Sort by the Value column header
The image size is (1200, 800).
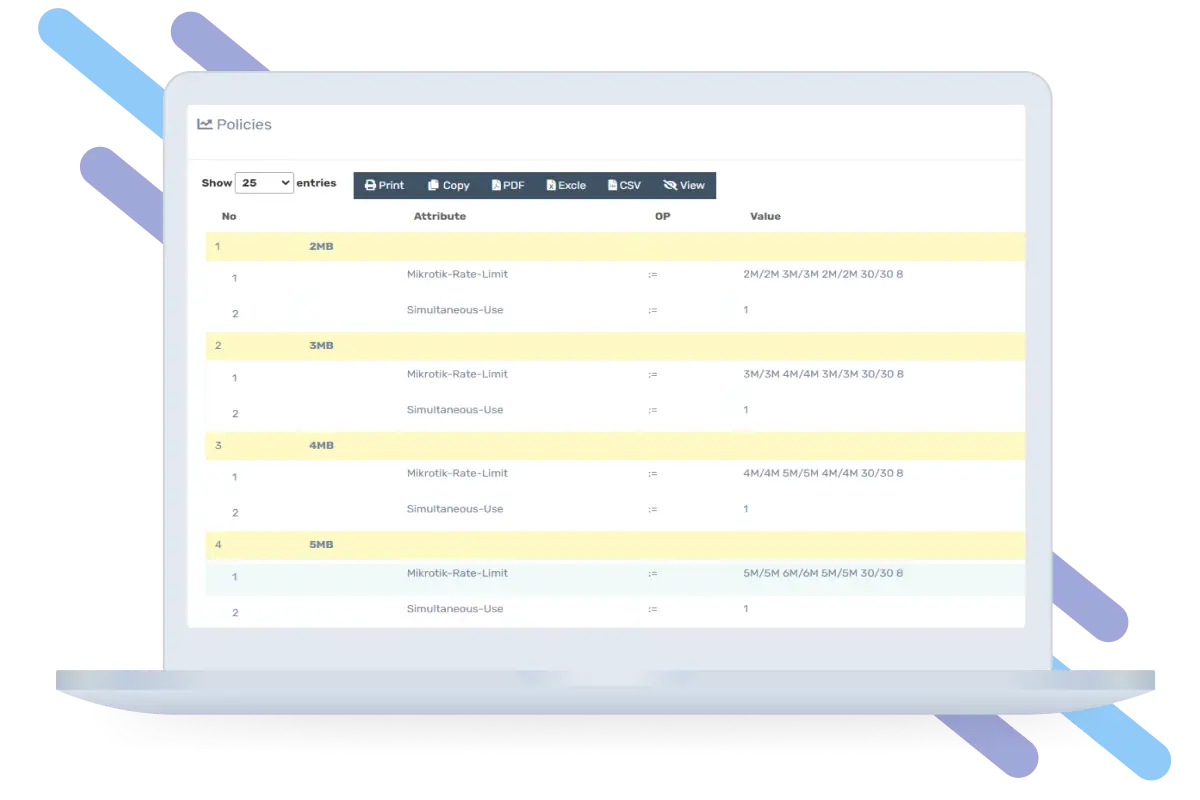765,216
